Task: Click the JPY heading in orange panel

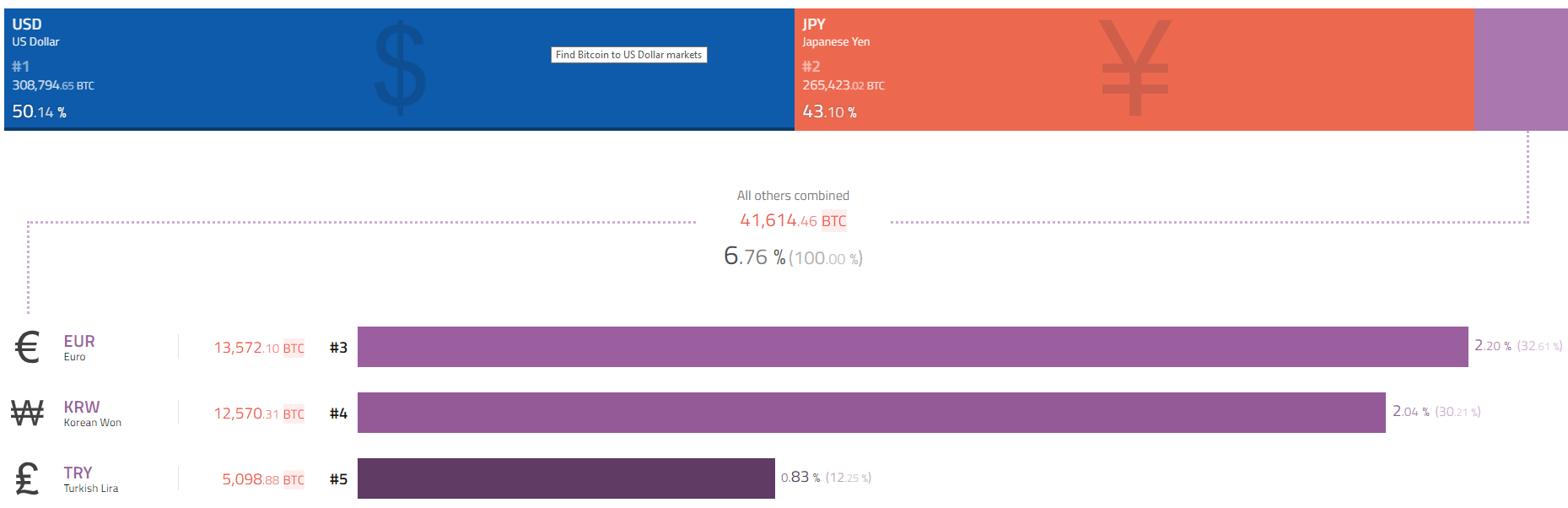Action: [814, 24]
